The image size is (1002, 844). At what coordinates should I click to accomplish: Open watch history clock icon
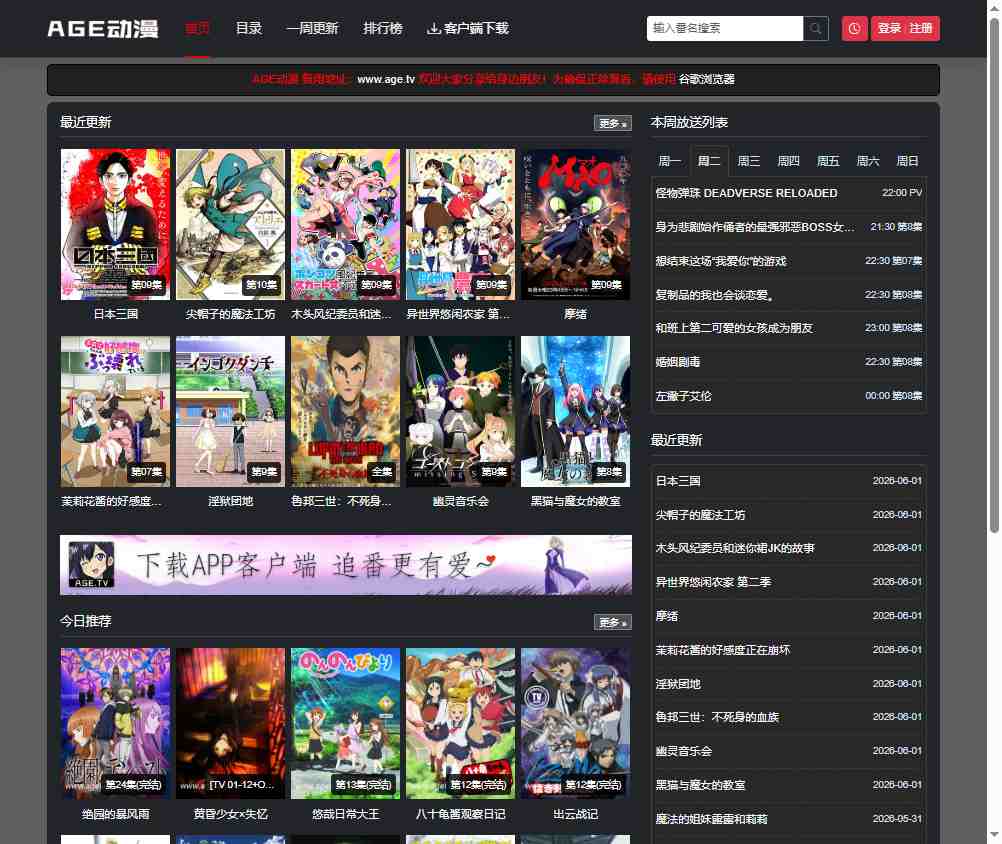tap(854, 28)
